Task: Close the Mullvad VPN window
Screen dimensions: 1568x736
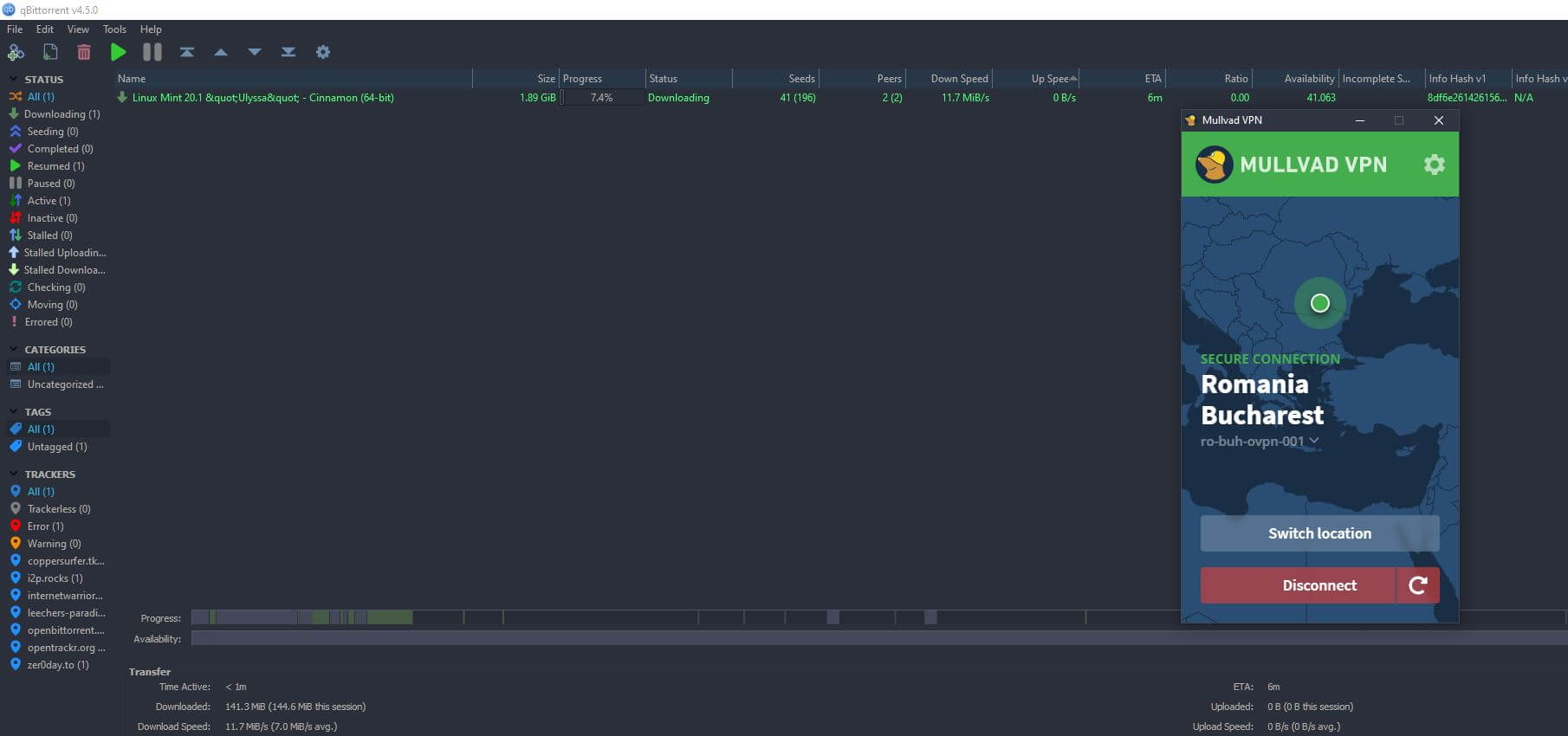Action: click(x=1438, y=120)
